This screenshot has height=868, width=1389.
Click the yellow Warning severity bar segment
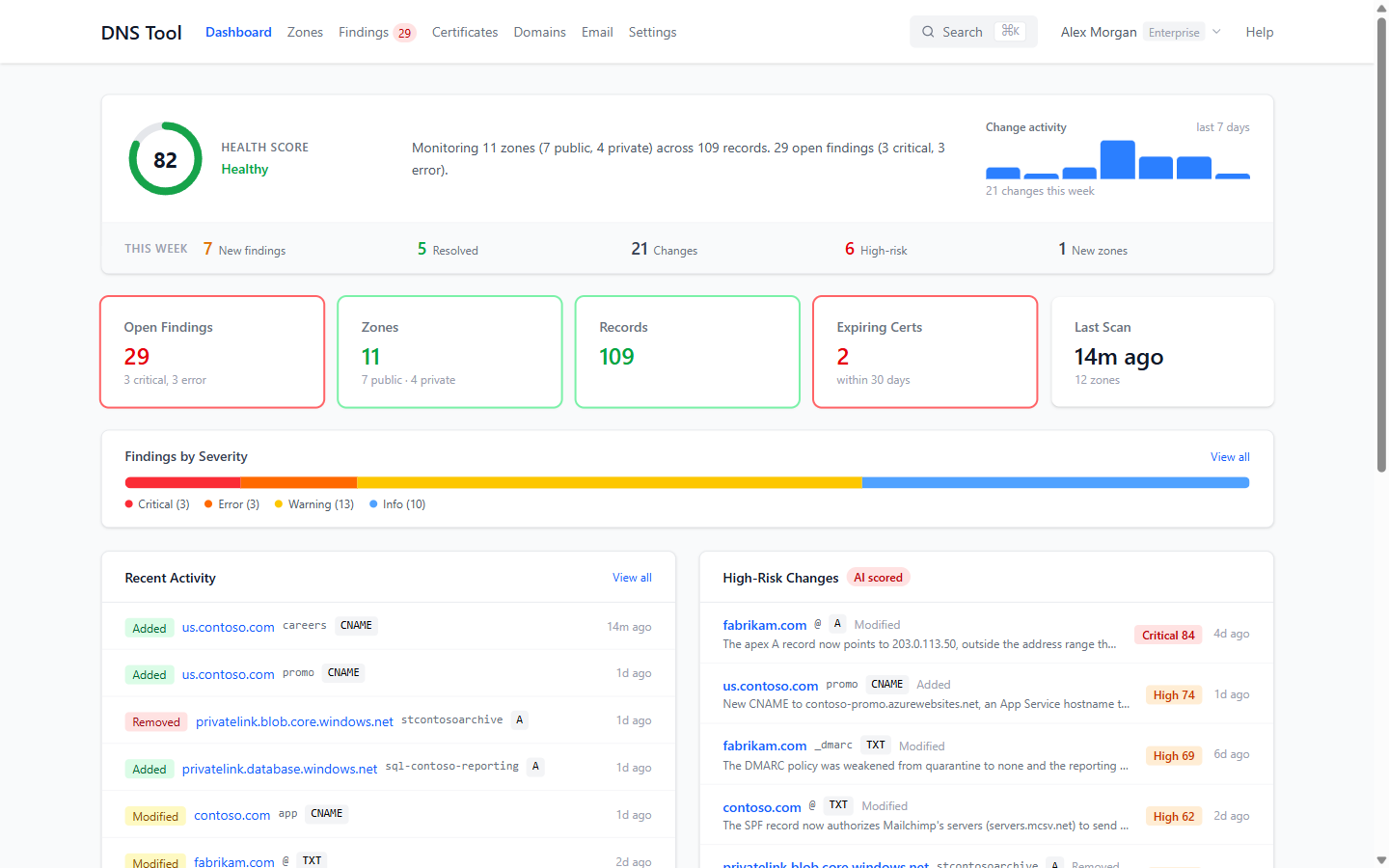click(609, 482)
